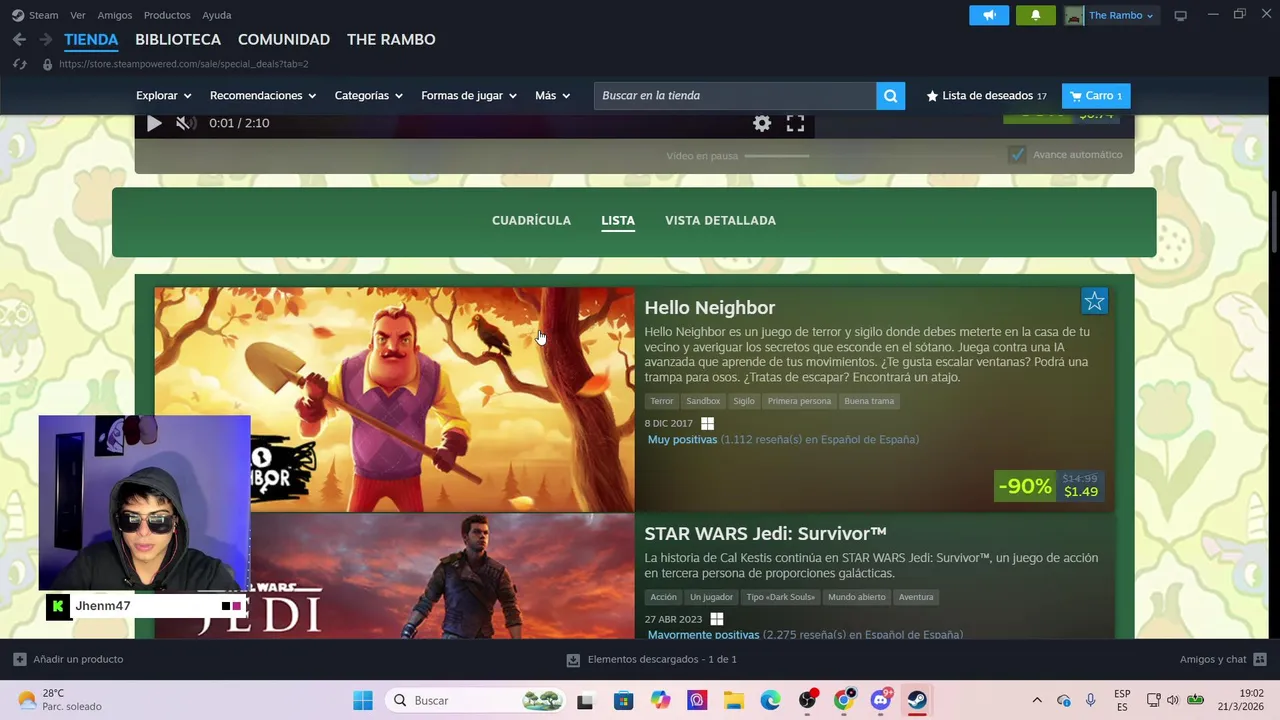This screenshot has width=1280, height=720.
Task: Switch to the CUADRÍCULA view
Action: point(531,220)
